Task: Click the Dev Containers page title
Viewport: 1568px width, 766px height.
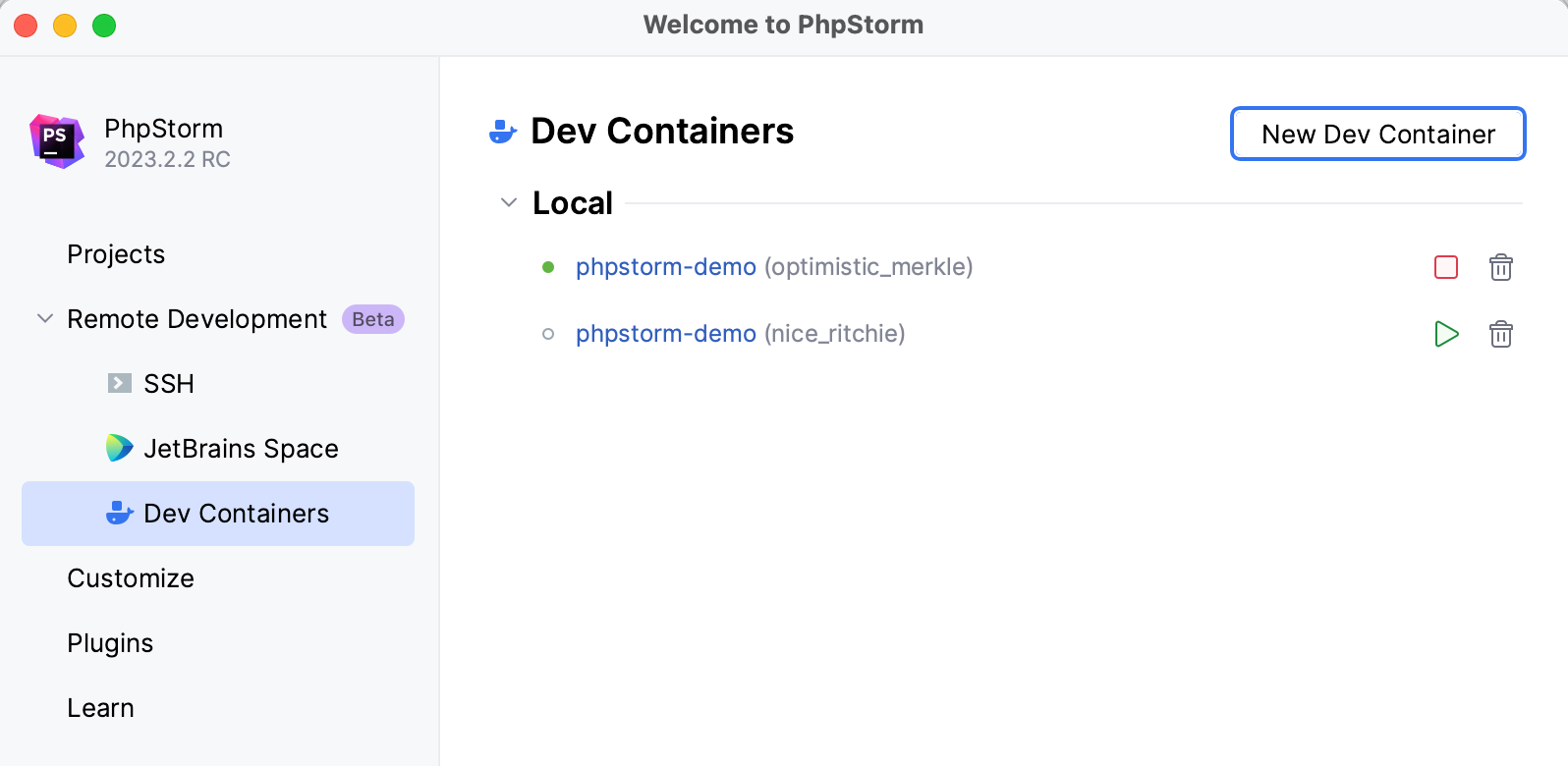Action: tap(662, 132)
